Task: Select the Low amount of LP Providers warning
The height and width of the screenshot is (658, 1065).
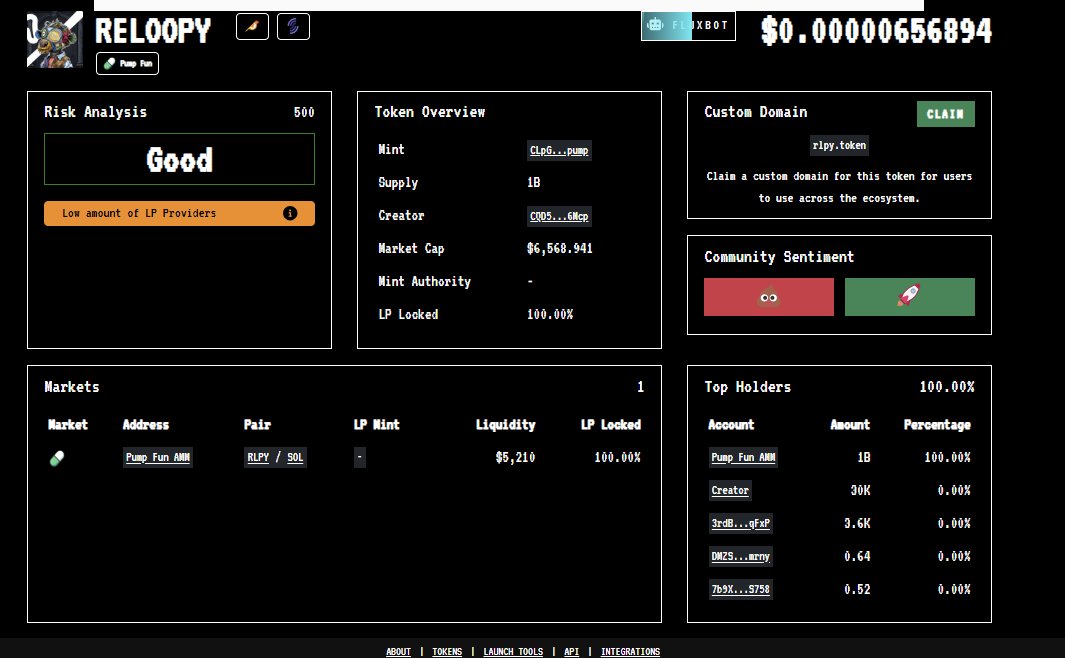Action: click(x=179, y=213)
